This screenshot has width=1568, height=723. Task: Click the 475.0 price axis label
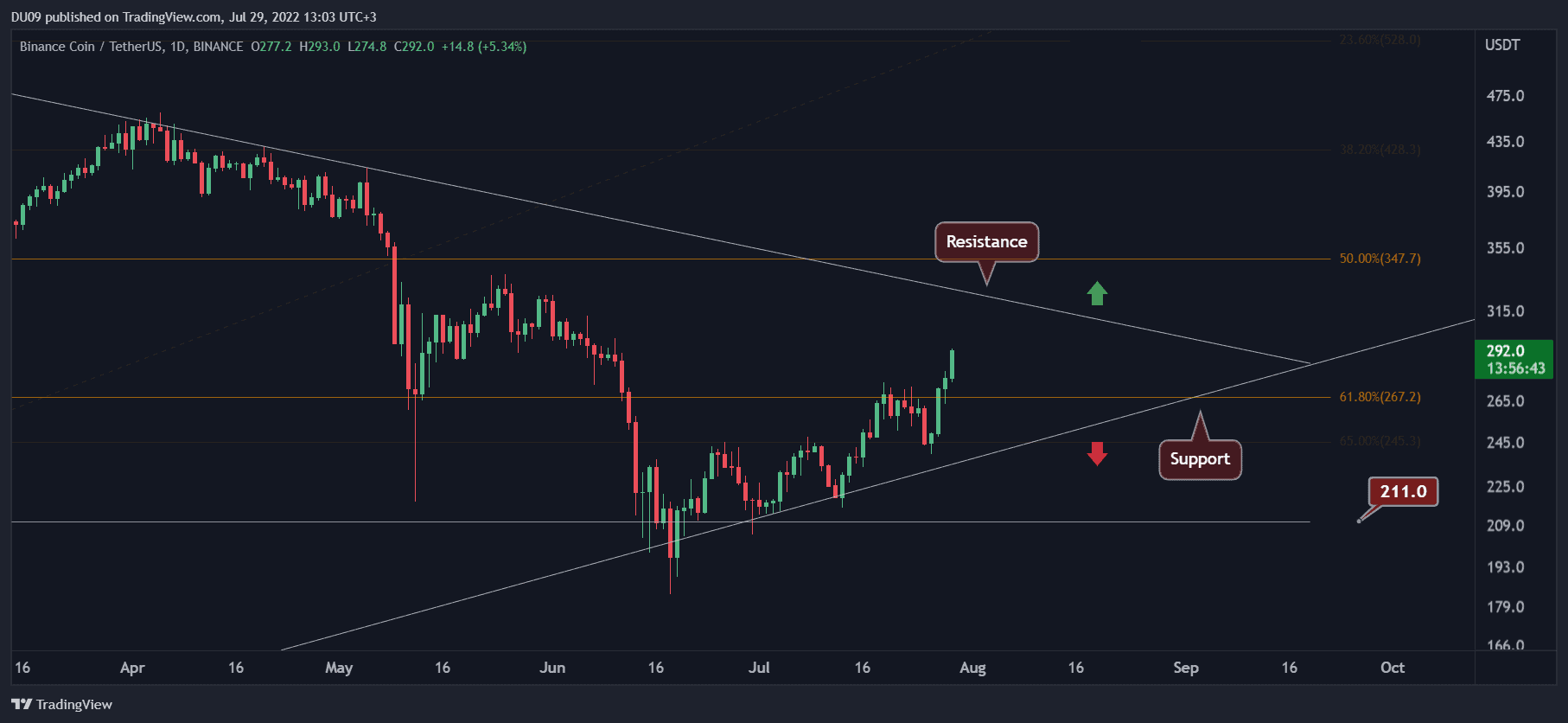(1506, 96)
